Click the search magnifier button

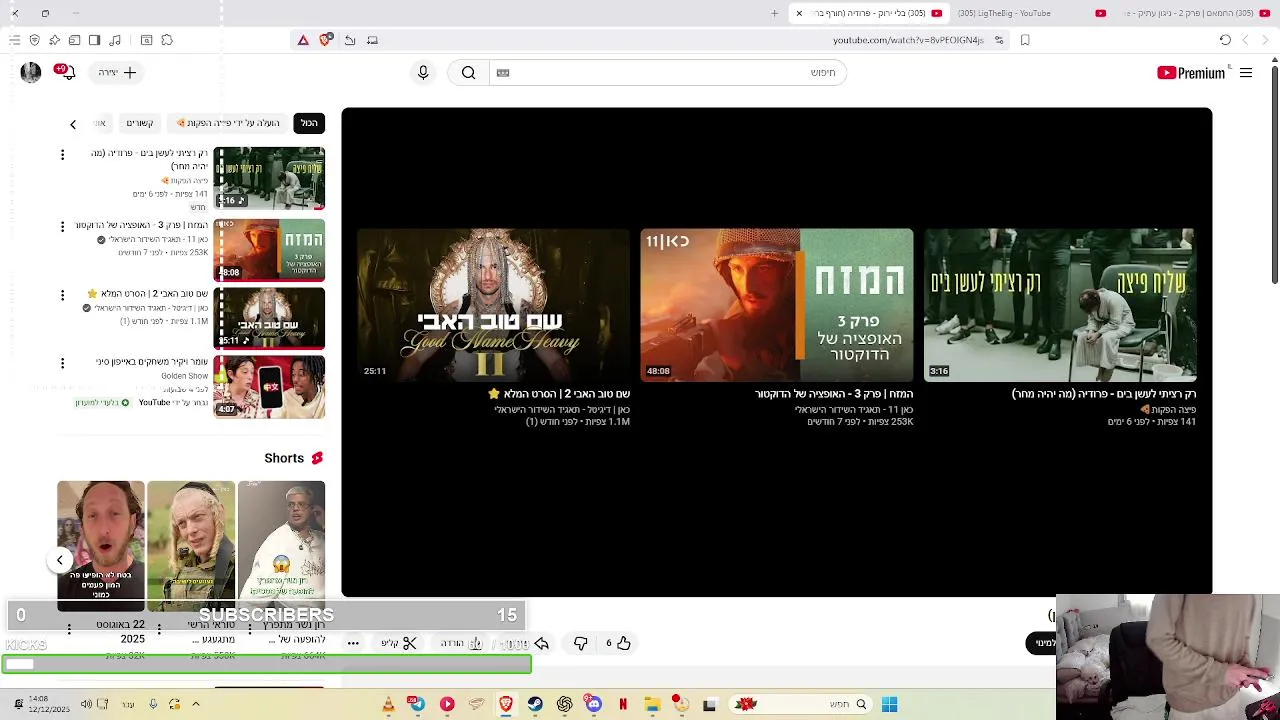point(468,73)
